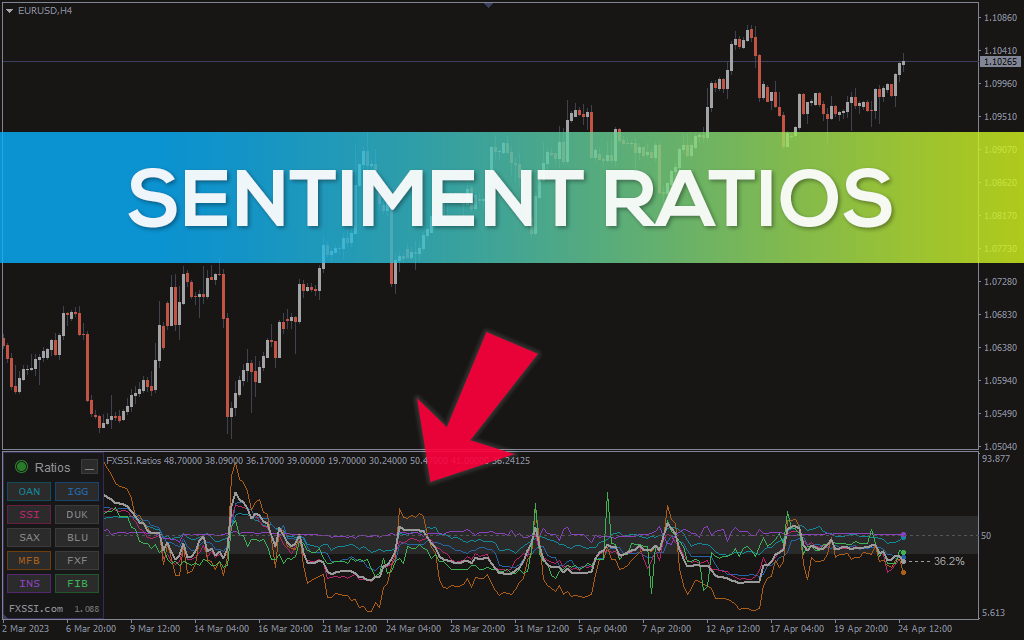The image size is (1024, 640).
Task: Toggle the IGG broker ratio line
Action: pyautogui.click(x=77, y=491)
